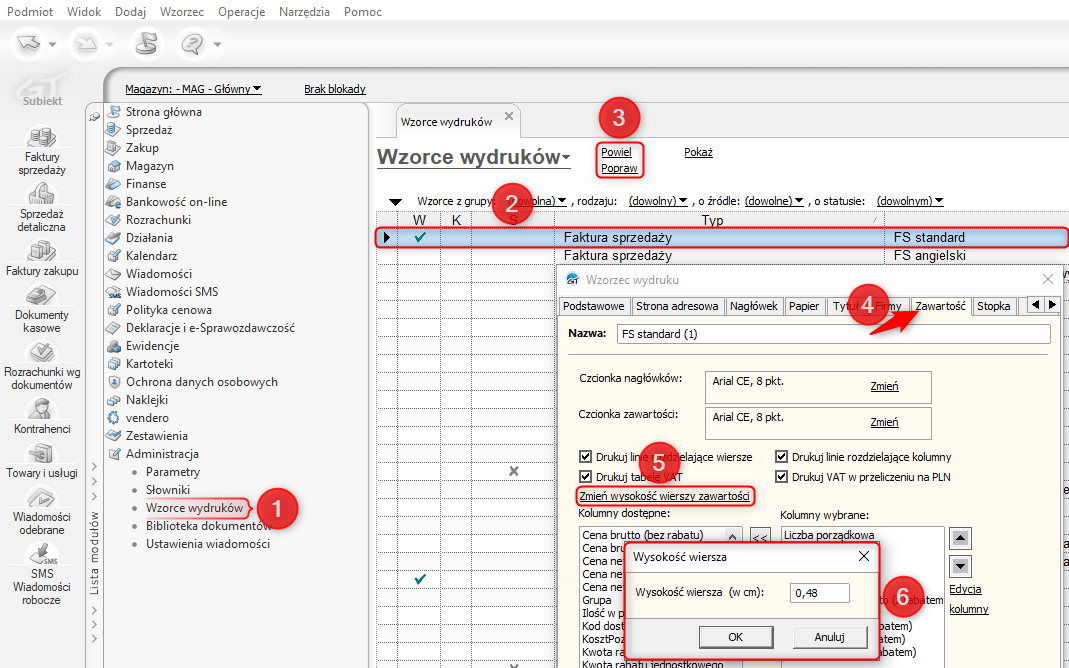The width and height of the screenshot is (1069, 668).
Task: Open the Operacje menu
Action: click(x=241, y=12)
